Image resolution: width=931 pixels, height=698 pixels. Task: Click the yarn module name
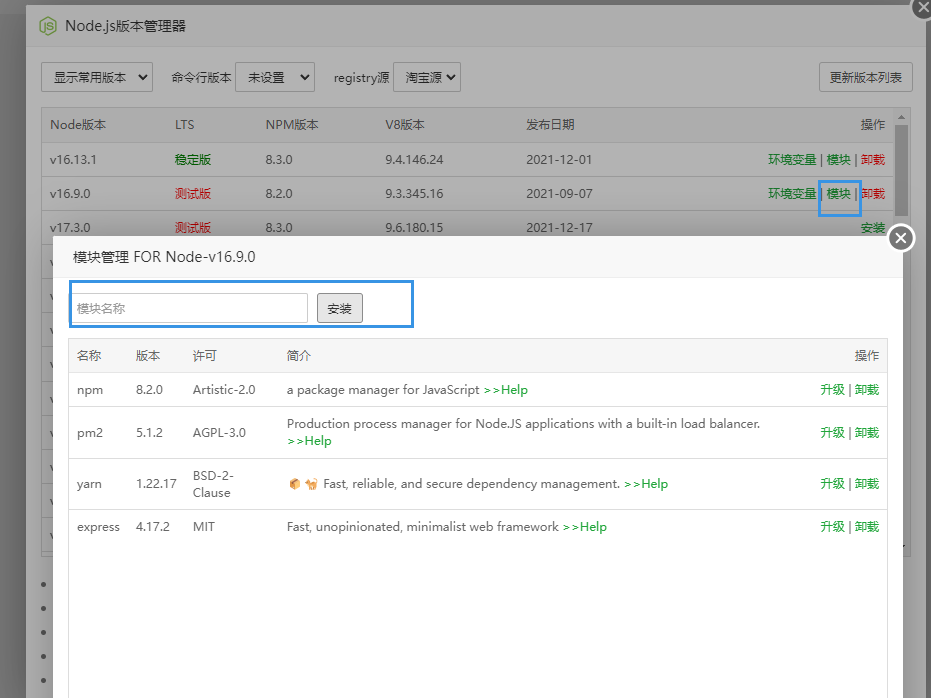pyautogui.click(x=89, y=484)
